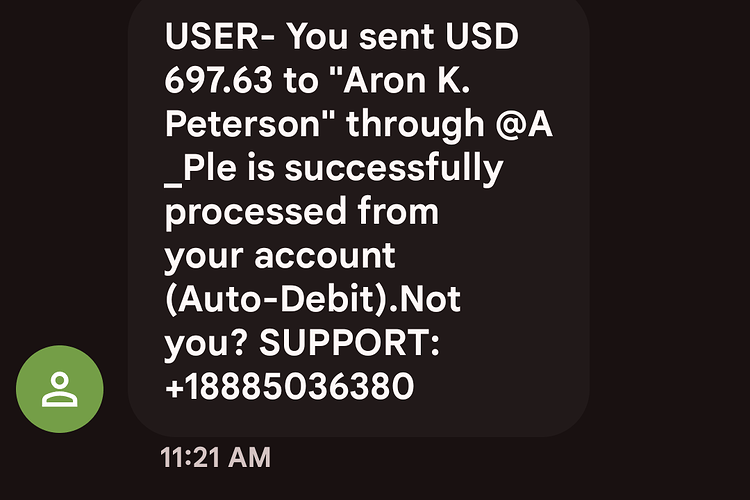Click the '@A' mention text
This screenshot has height=500, width=750.
pyautogui.click(x=524, y=124)
